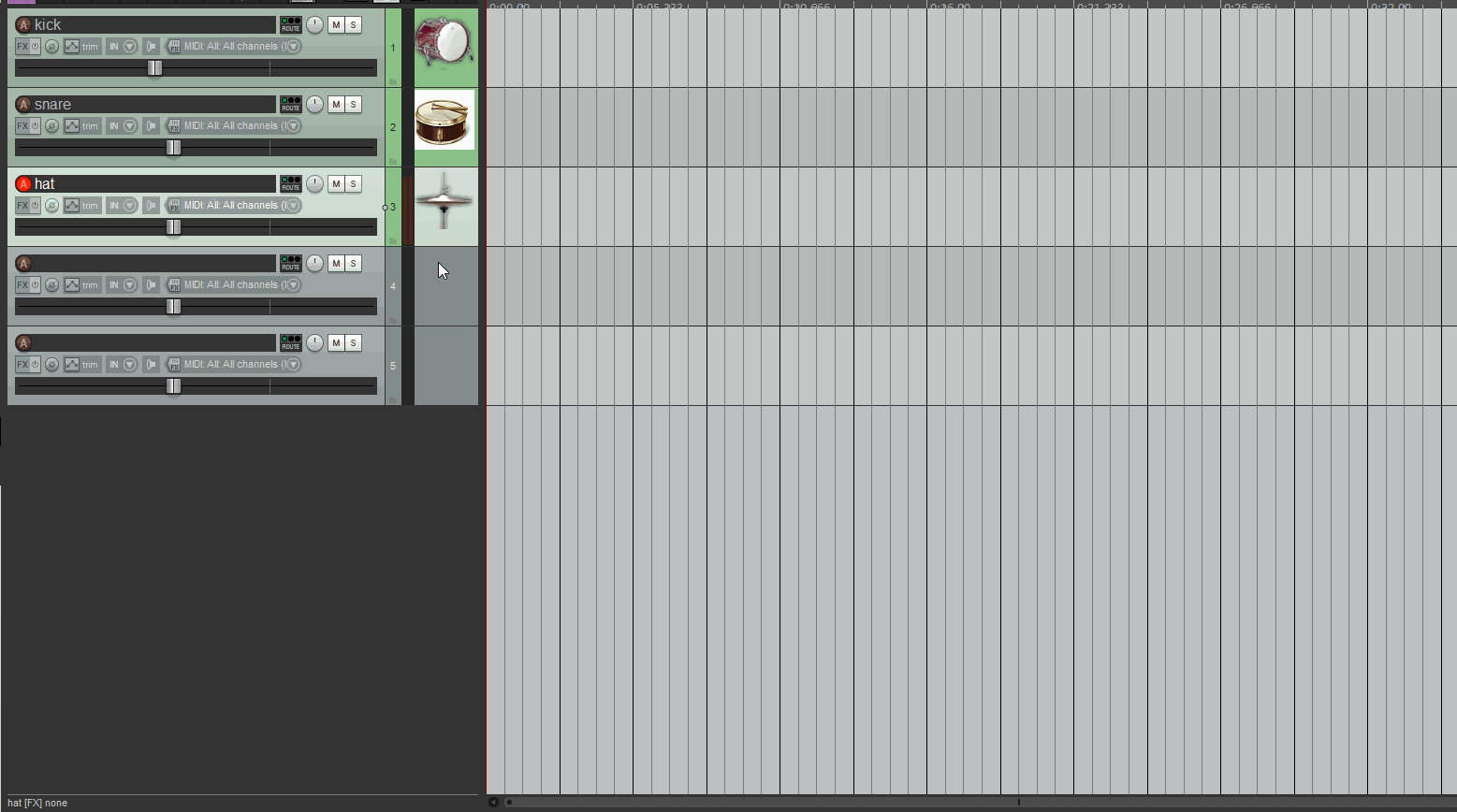Solo the snare track
The width and height of the screenshot is (1457, 812).
point(353,105)
